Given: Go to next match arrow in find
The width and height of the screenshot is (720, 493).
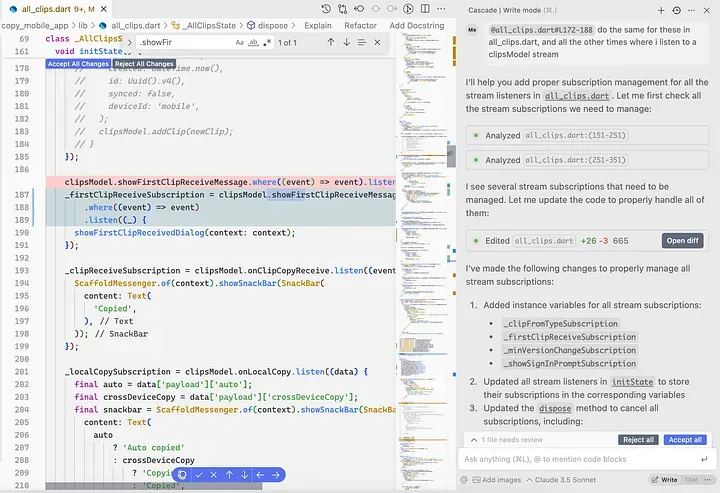Looking at the screenshot, I should click(x=346, y=43).
